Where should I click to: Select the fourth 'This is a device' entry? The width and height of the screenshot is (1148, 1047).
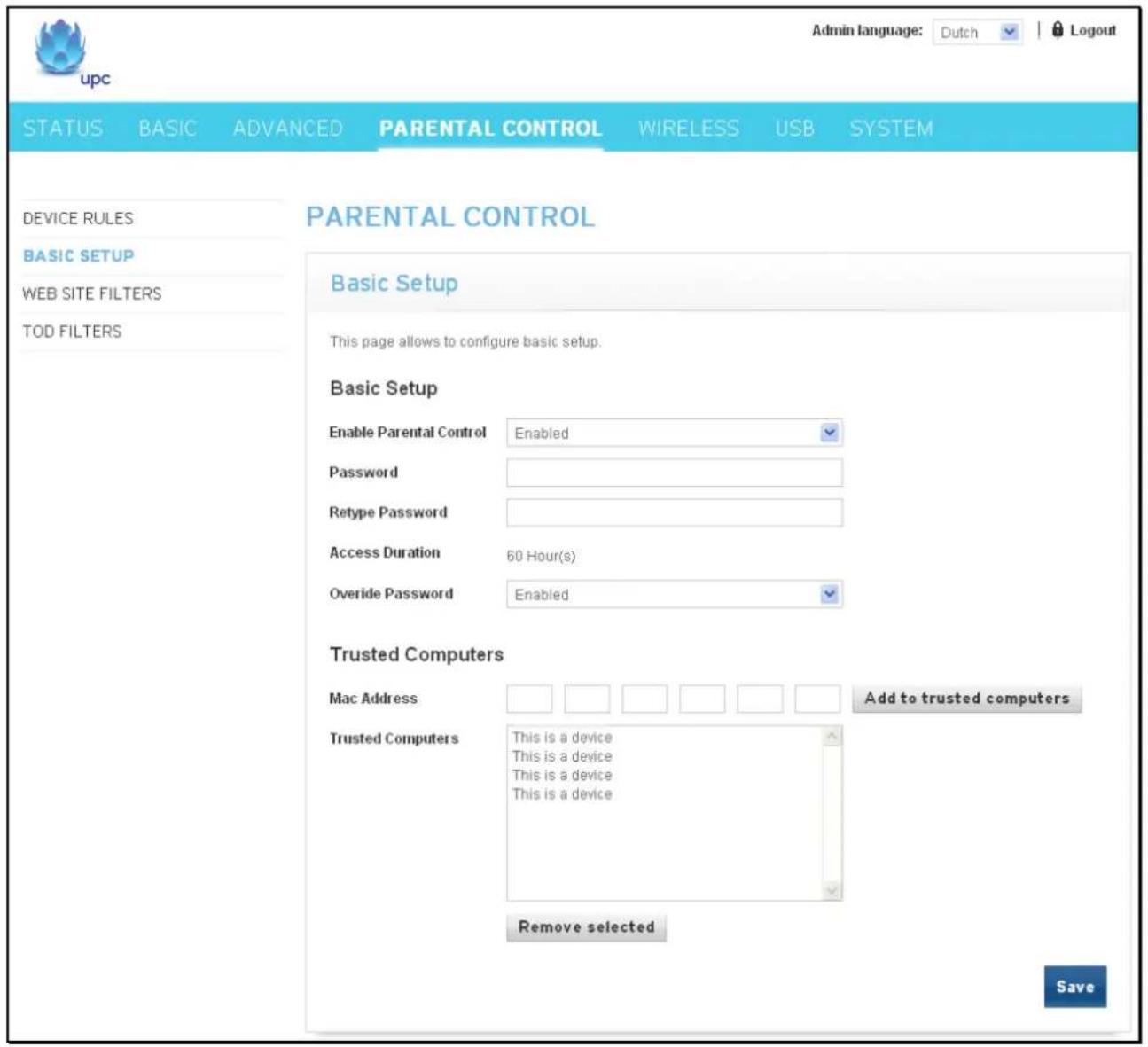562,794
